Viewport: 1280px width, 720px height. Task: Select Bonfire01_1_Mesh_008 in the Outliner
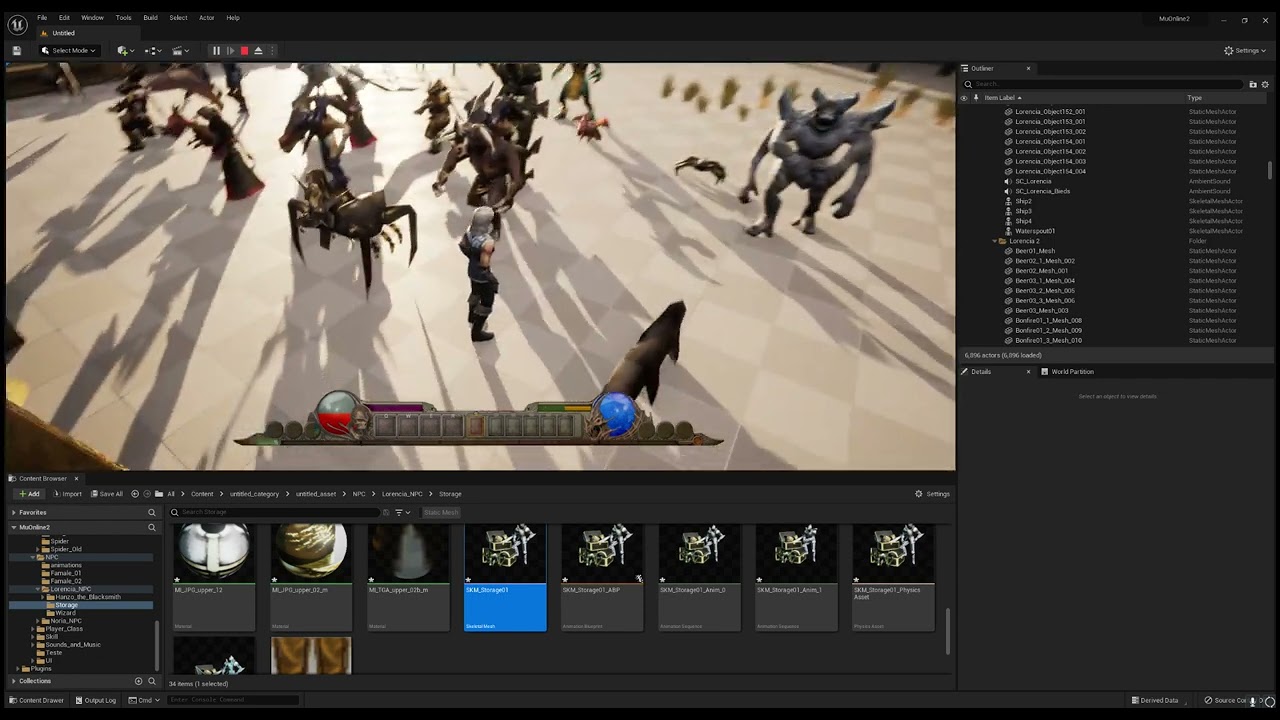1048,320
